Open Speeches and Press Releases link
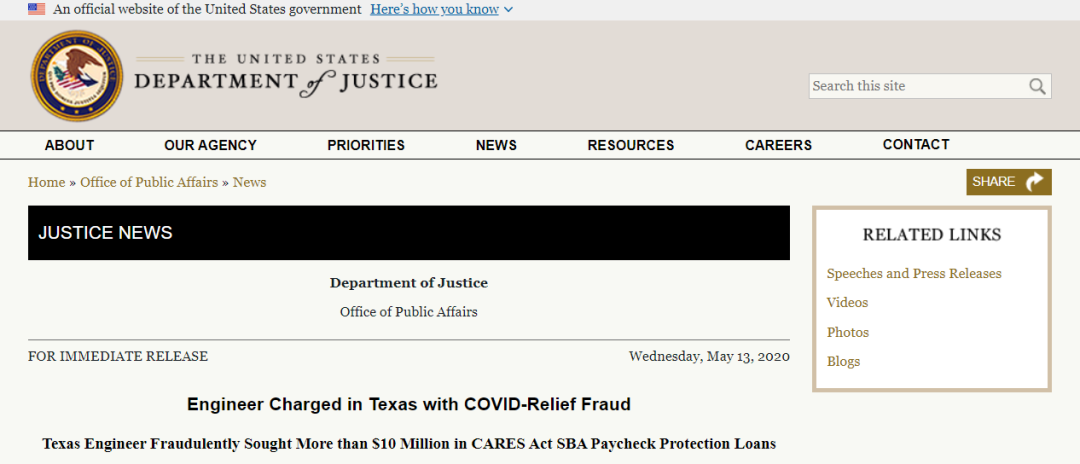 point(913,274)
